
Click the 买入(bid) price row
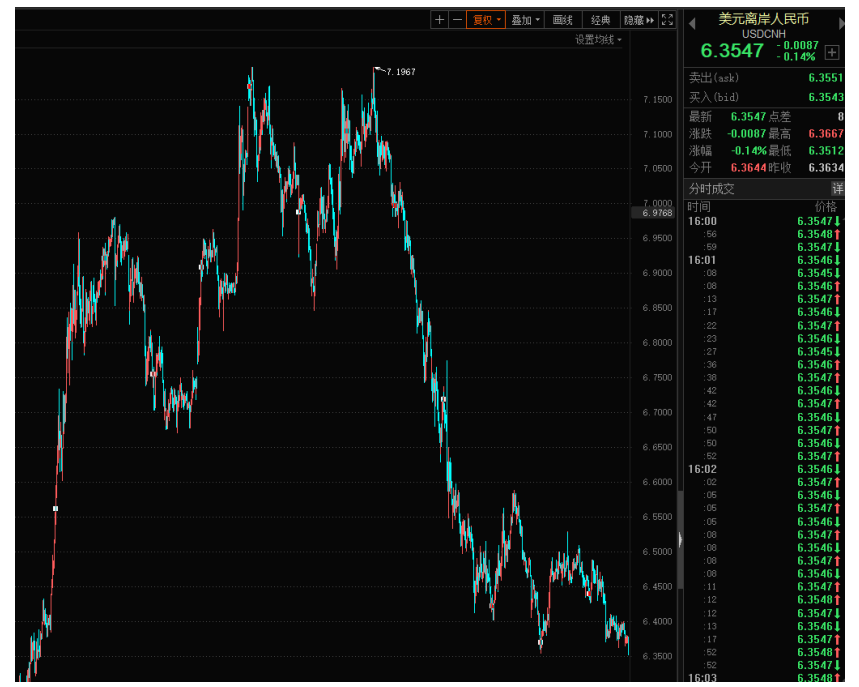[765, 97]
